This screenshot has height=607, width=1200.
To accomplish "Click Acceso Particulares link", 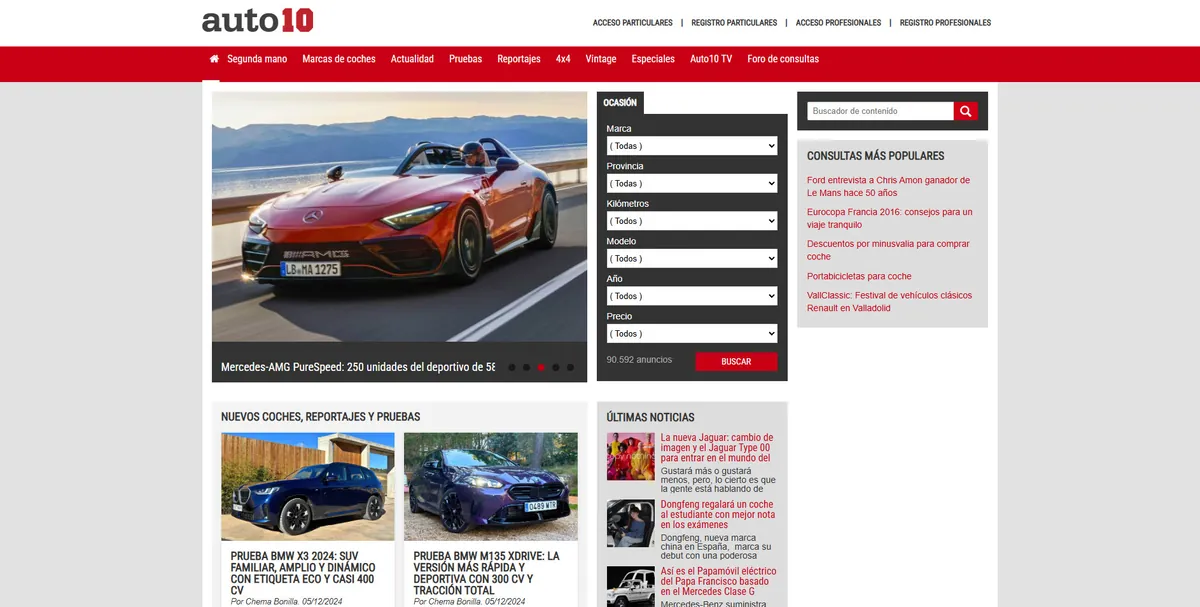I will tap(633, 23).
